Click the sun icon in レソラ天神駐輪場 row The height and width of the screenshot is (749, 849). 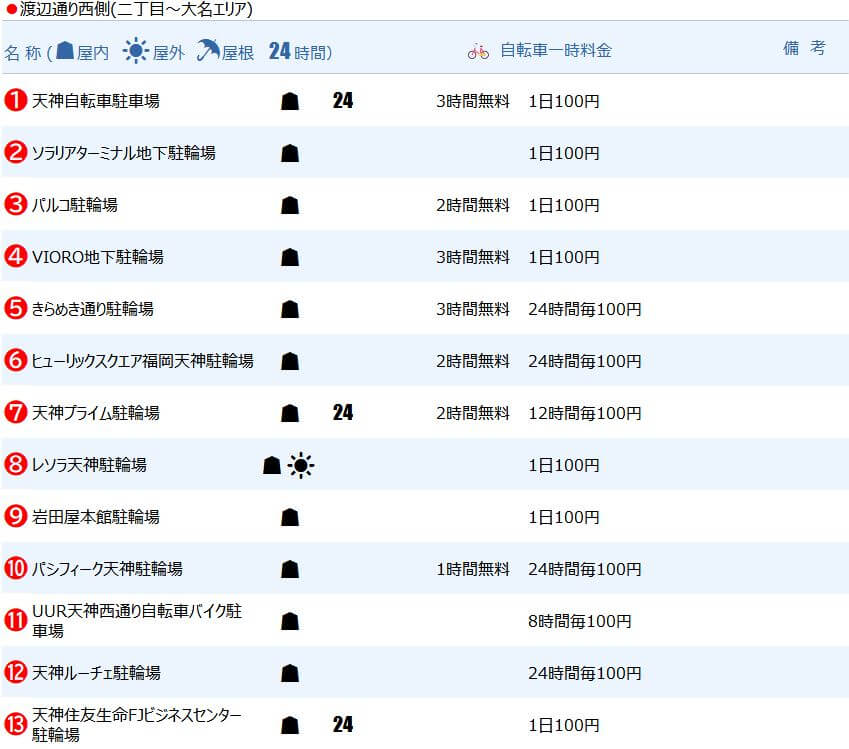[x=301, y=465]
